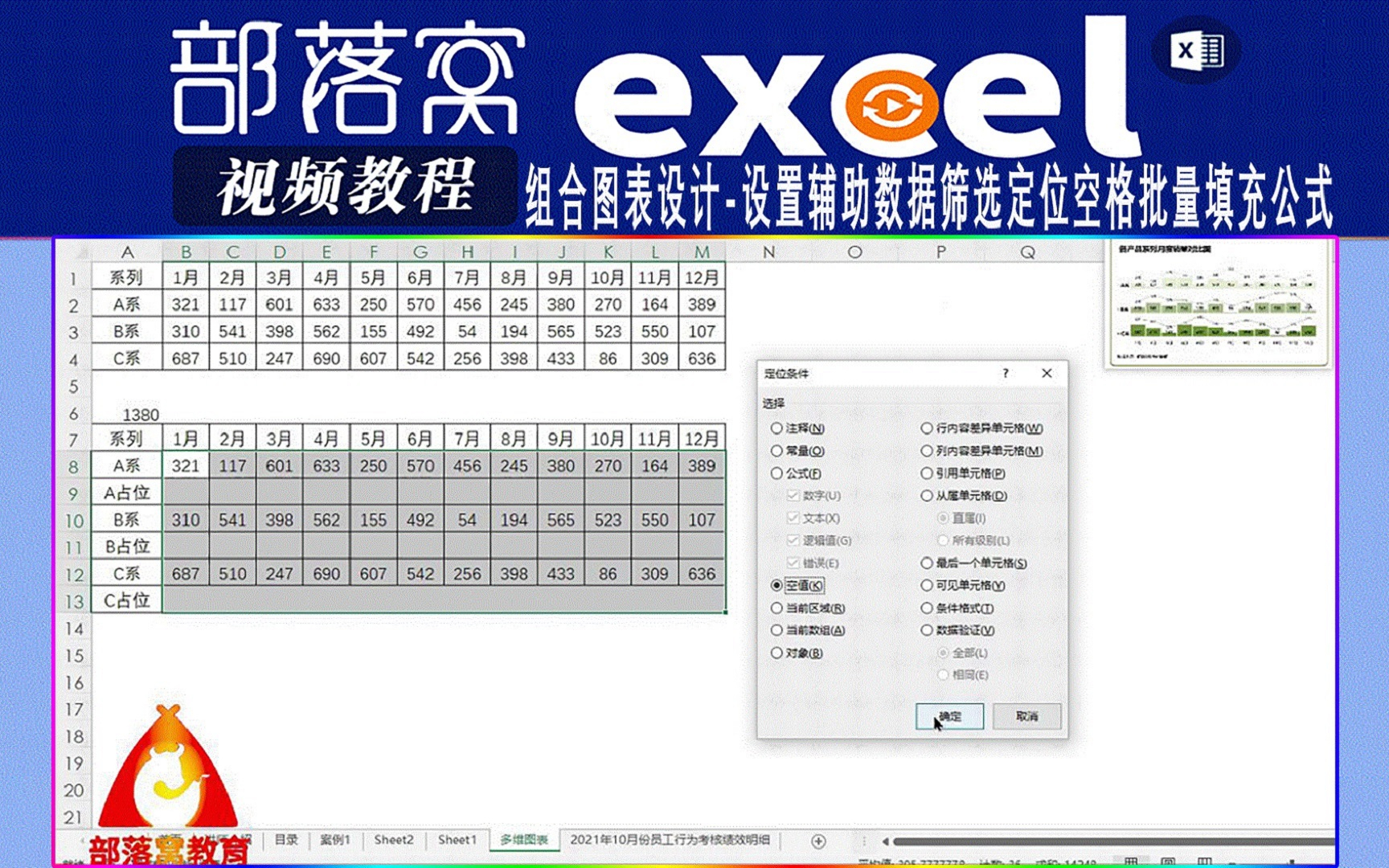Viewport: 1389px width, 868px height.
Task: Click the A占位 cell in row 9
Action: pyautogui.click(x=127, y=493)
